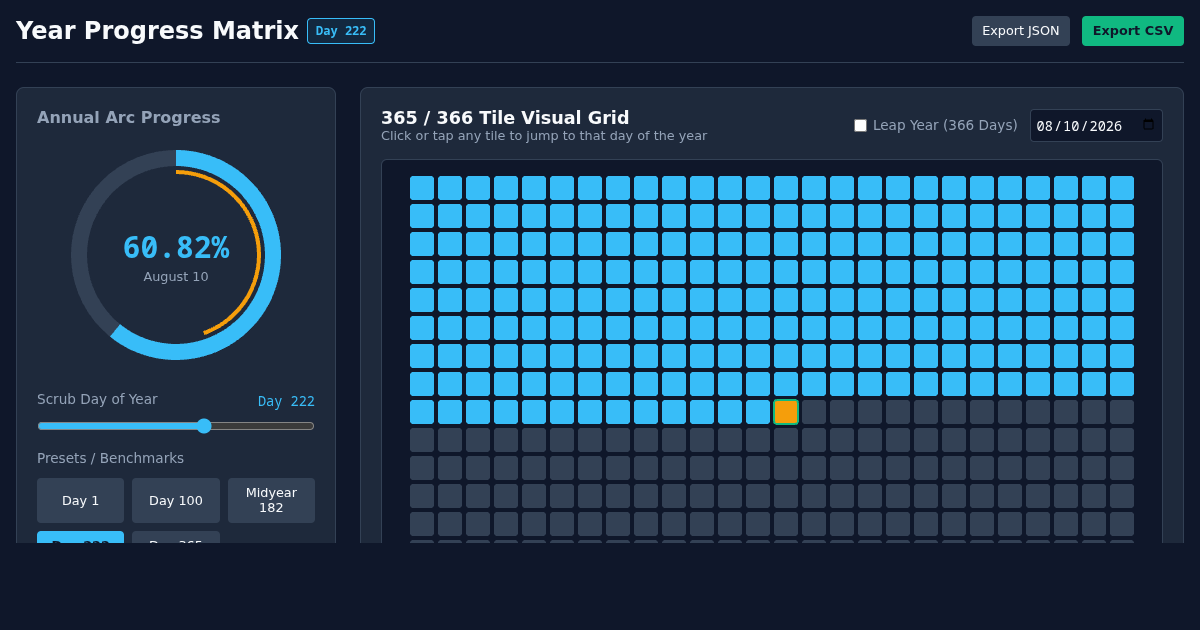Click the Annual Arc Progress heading

[129, 117]
